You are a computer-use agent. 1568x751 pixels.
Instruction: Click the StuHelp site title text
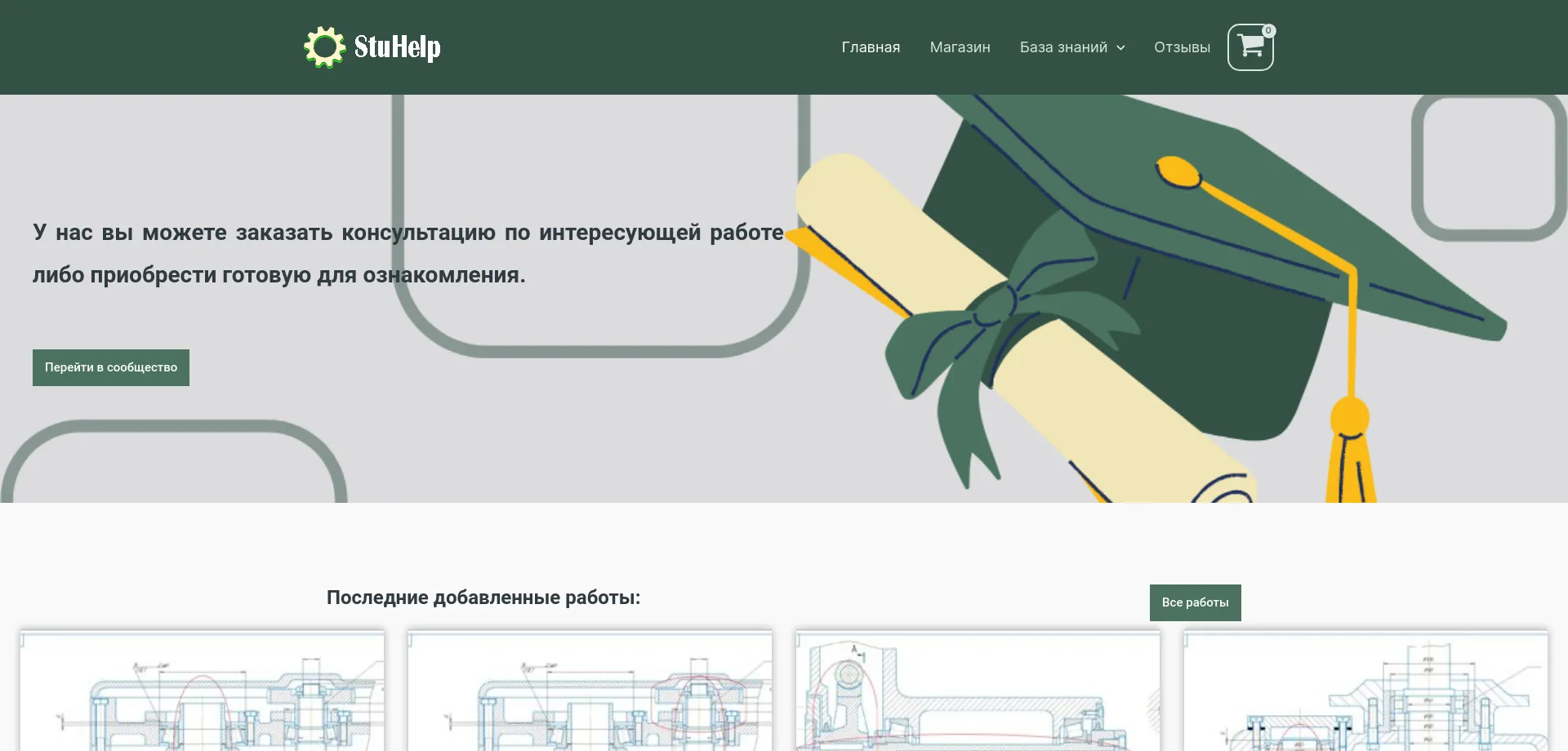(x=398, y=47)
